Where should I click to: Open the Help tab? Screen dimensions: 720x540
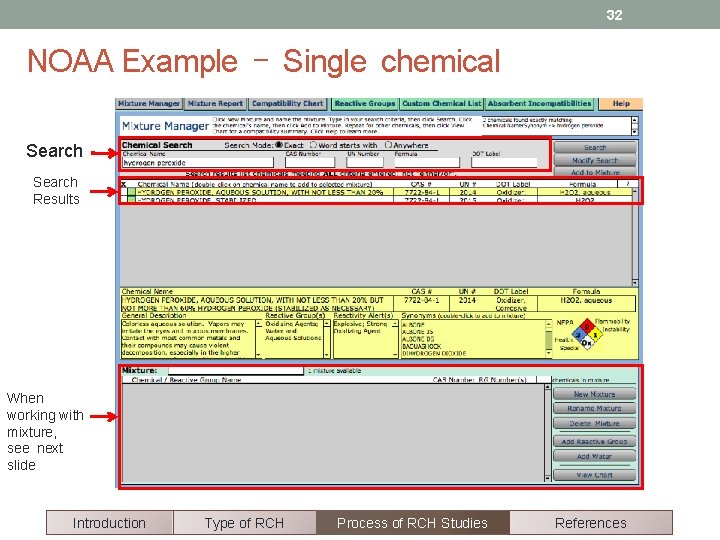pyautogui.click(x=621, y=104)
